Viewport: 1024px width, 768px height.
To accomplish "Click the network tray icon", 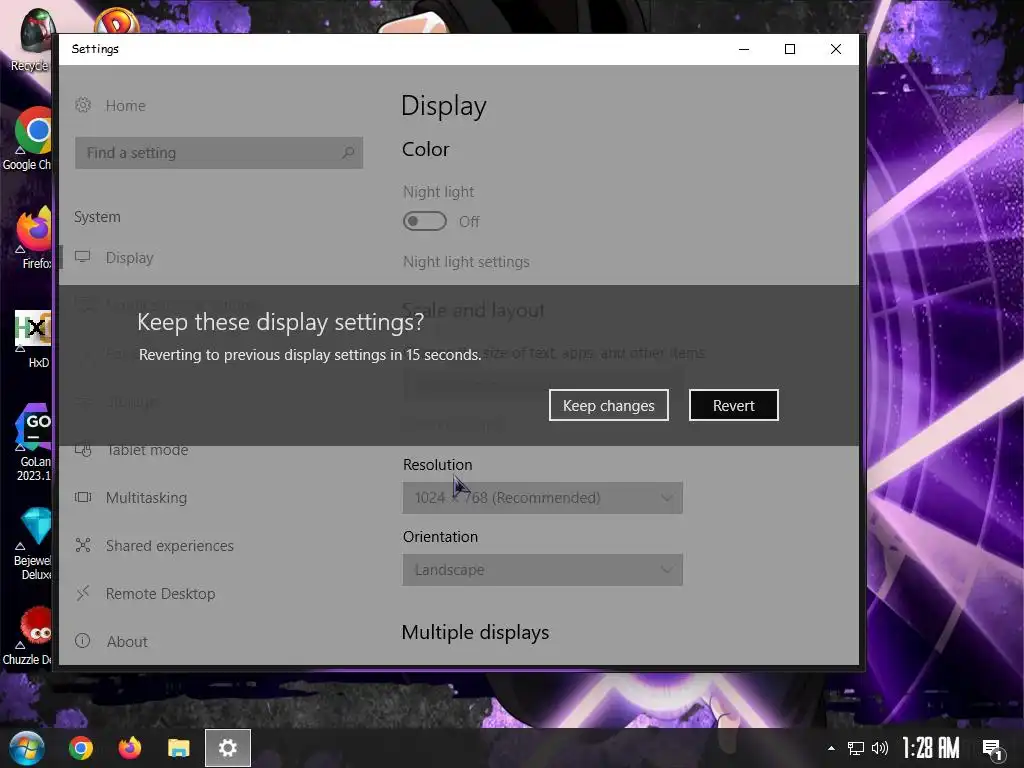I will coord(856,748).
